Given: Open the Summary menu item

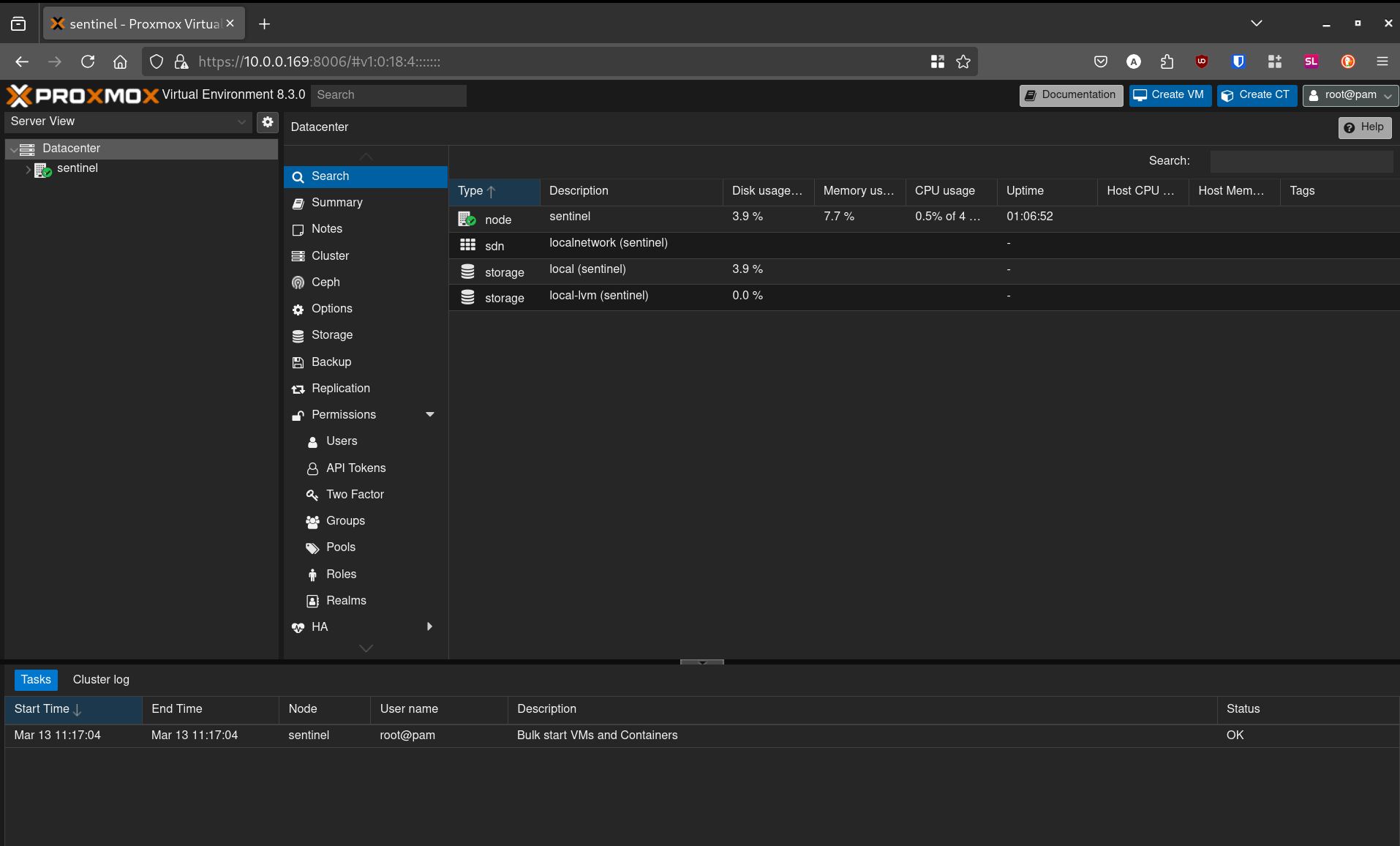Looking at the screenshot, I should point(366,203).
